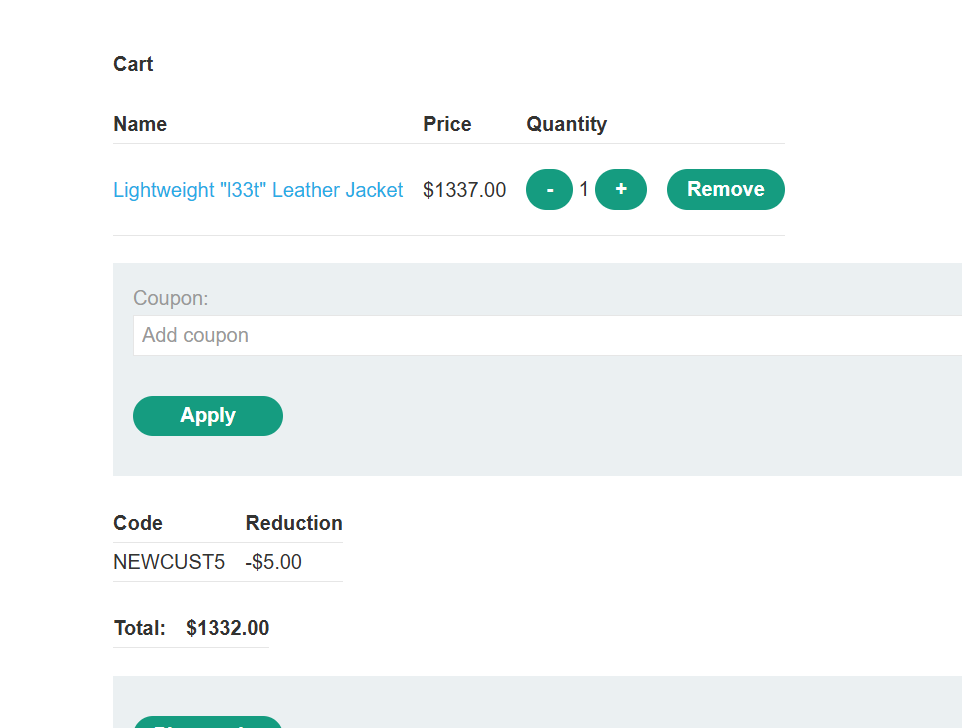Click the Reduction column header
The width and height of the screenshot is (962, 728).
[294, 523]
